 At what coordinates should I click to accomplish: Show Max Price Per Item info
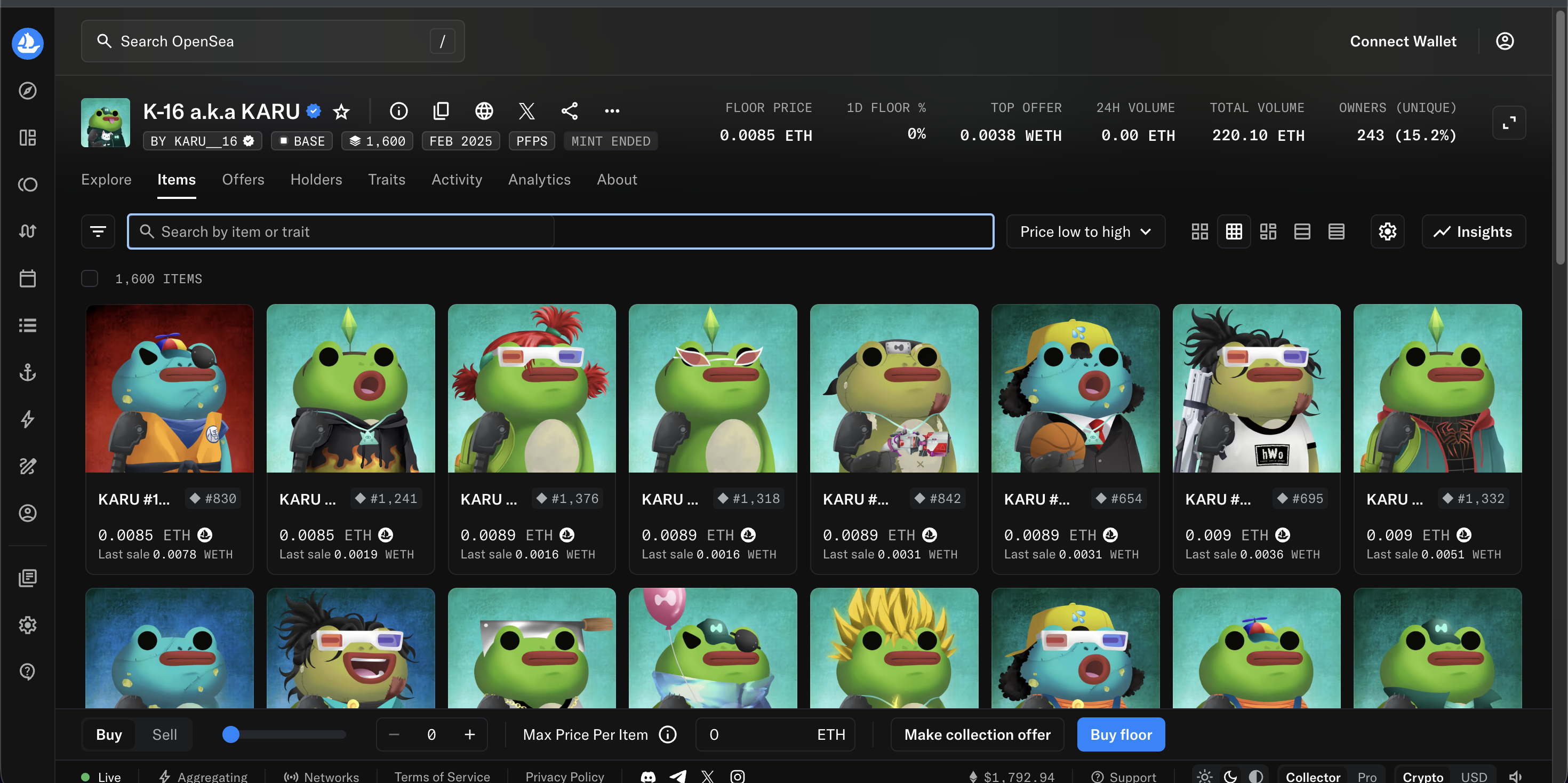pos(668,734)
